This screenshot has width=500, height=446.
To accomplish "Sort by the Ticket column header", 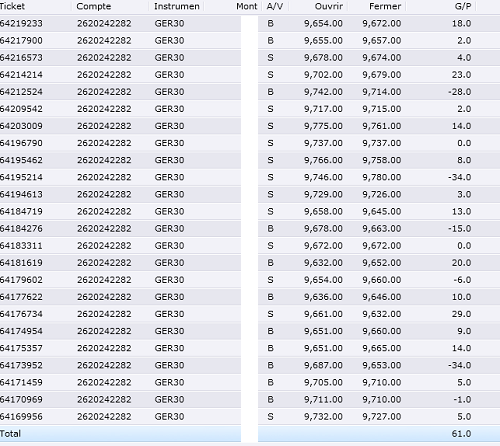I will pos(12,6).
